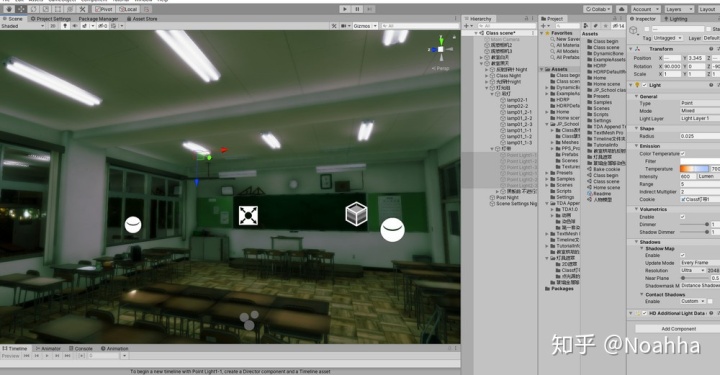Image resolution: width=720 pixels, height=375 pixels.
Task: Select the Move tool in the toolbar
Action: click(22, 9)
